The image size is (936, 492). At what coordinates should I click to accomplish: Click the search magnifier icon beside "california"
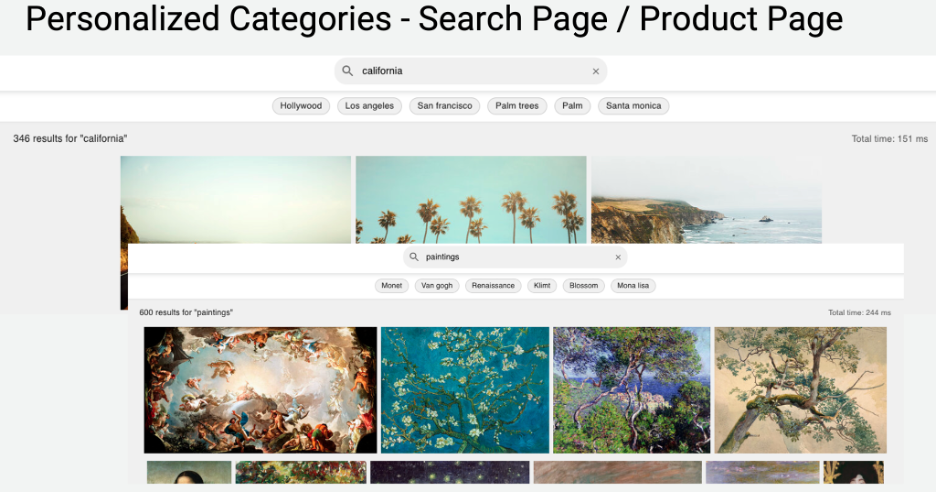(347, 71)
